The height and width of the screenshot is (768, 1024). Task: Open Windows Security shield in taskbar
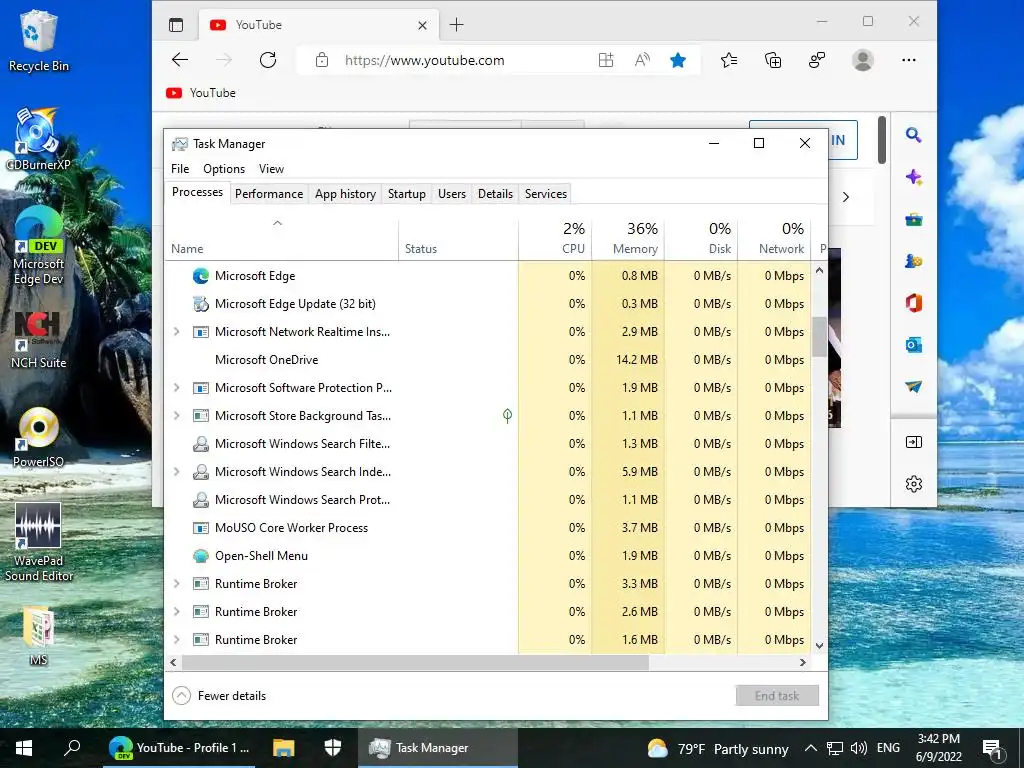pos(333,748)
